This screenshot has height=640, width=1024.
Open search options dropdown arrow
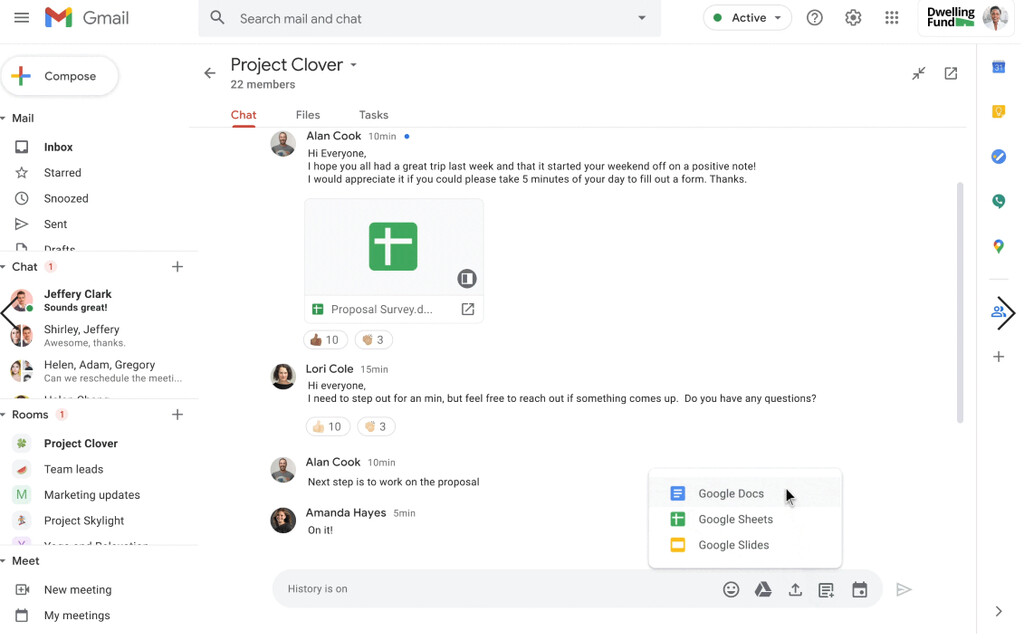click(x=642, y=18)
